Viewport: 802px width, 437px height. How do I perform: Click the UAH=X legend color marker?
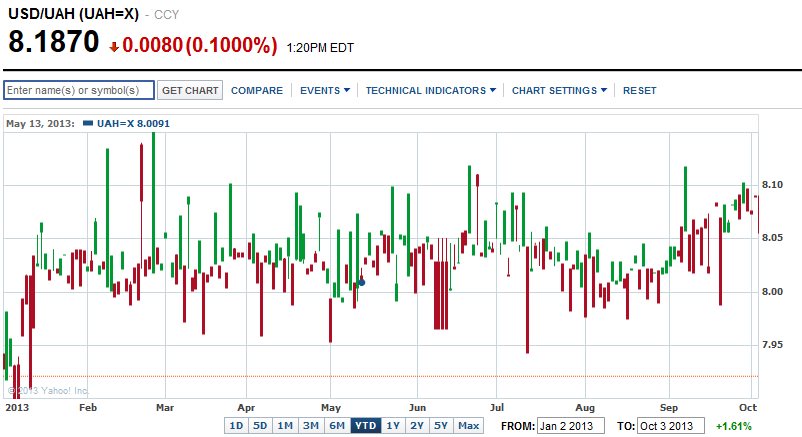[x=88, y=123]
